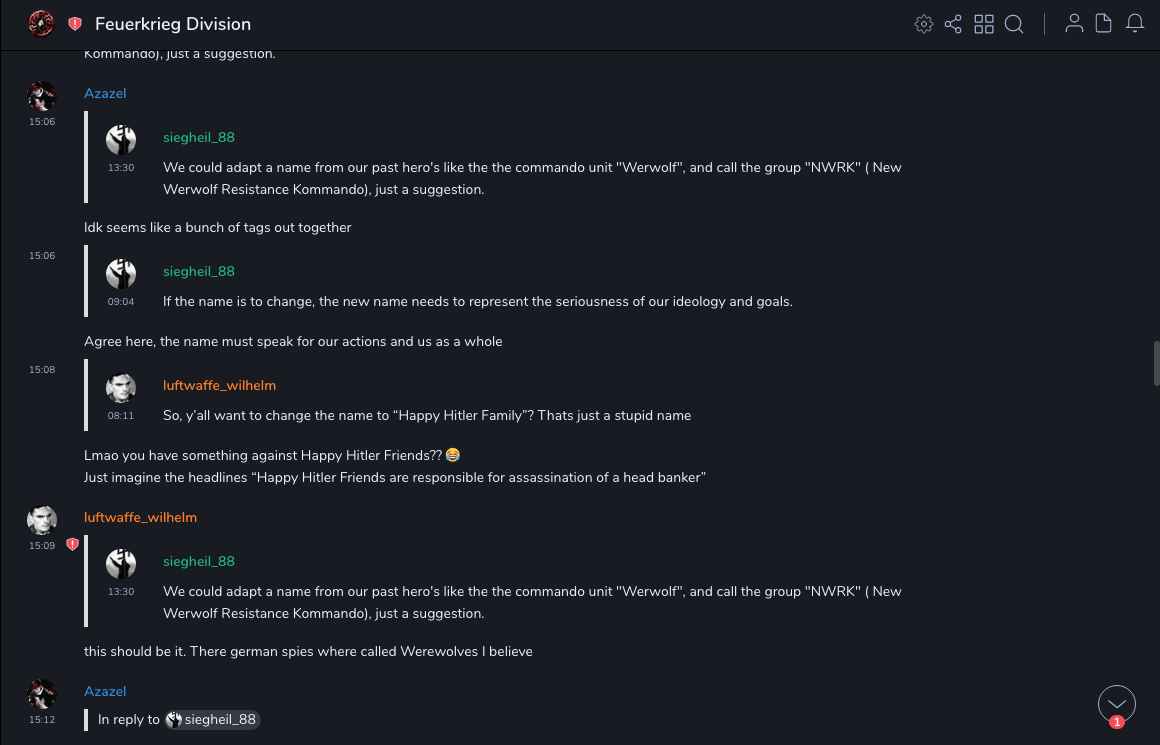Image resolution: width=1160 pixels, height=745 pixels.
Task: Open the files document icon
Action: pos(1104,24)
